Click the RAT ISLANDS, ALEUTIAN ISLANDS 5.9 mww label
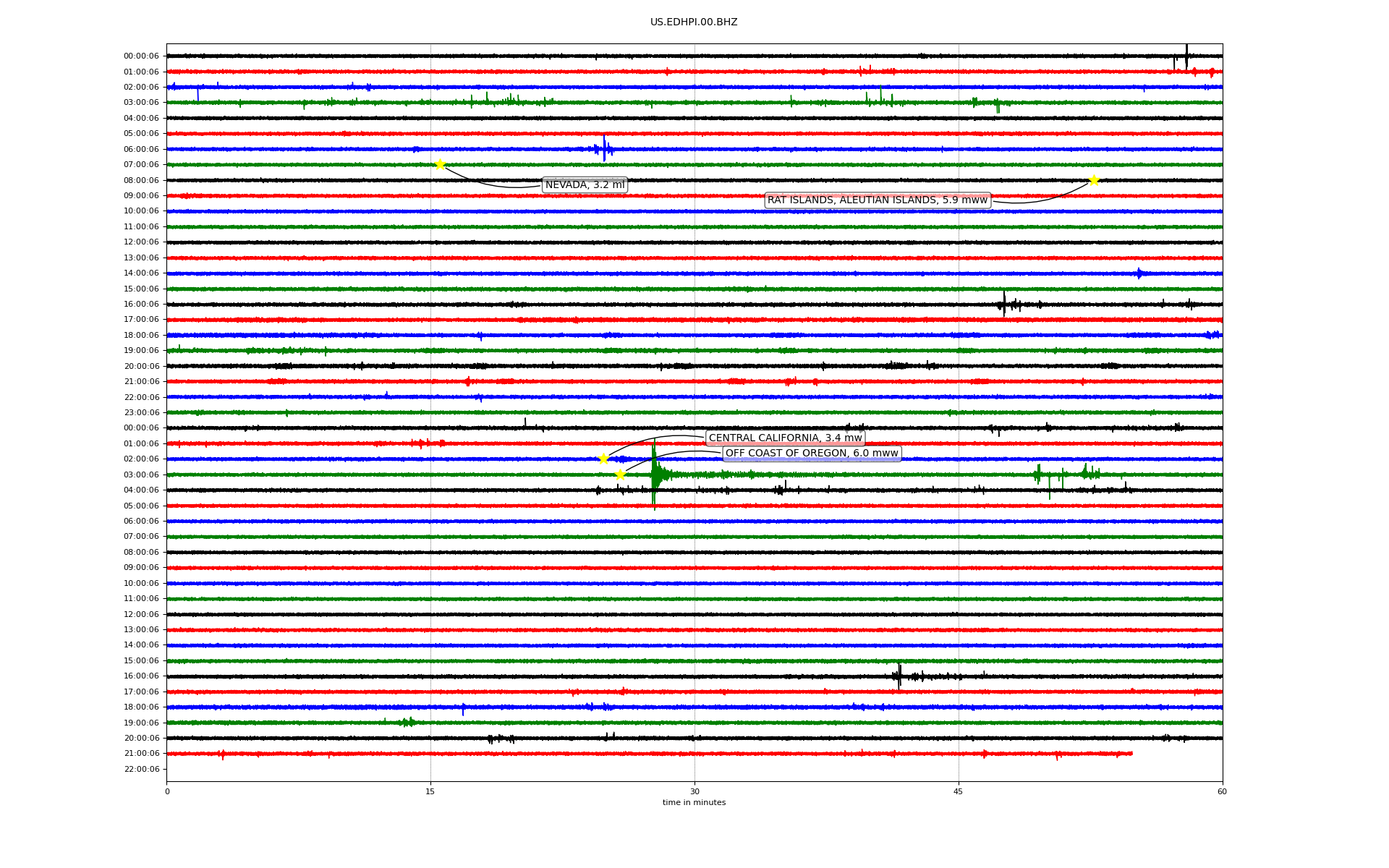Viewport: 1389px width, 868px height. [877, 200]
